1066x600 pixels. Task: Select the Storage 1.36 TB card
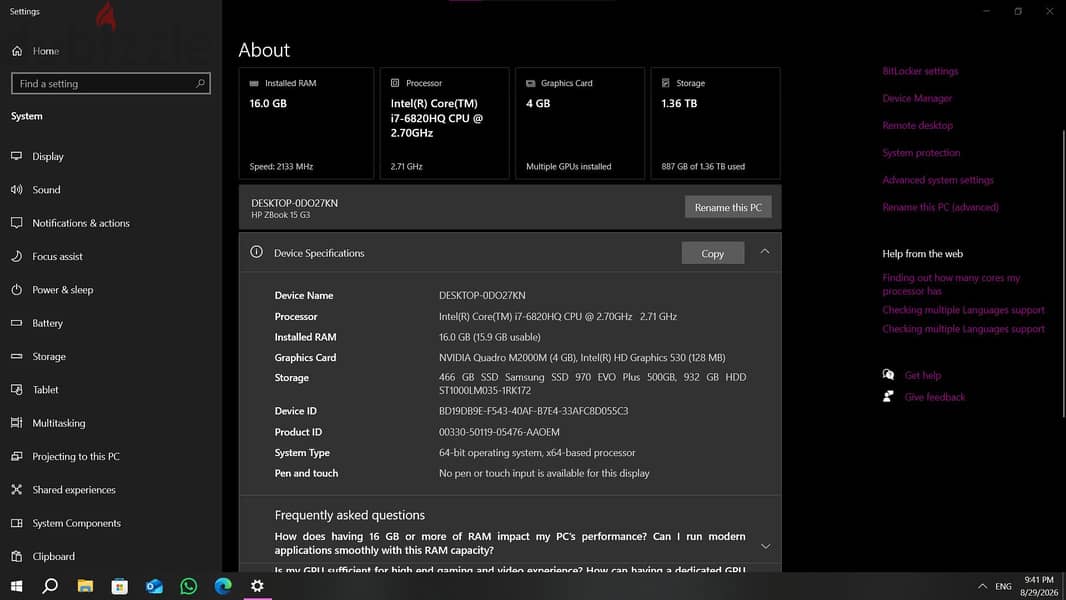click(715, 123)
